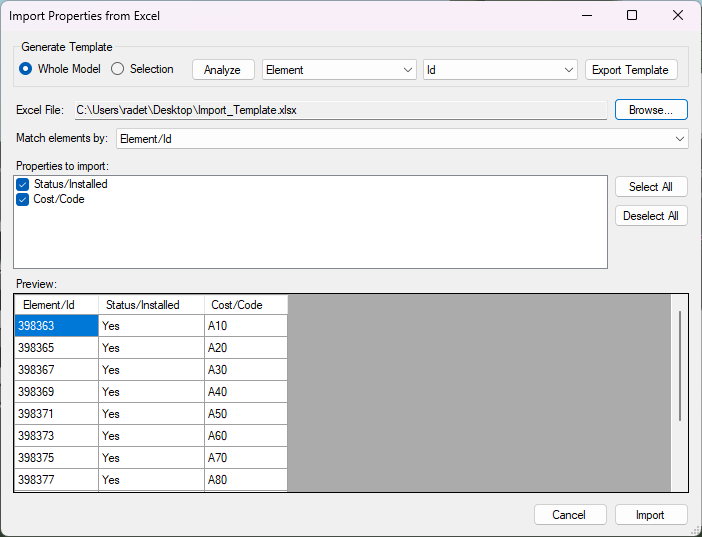Click the A80 cost code cell

pyautogui.click(x=246, y=480)
